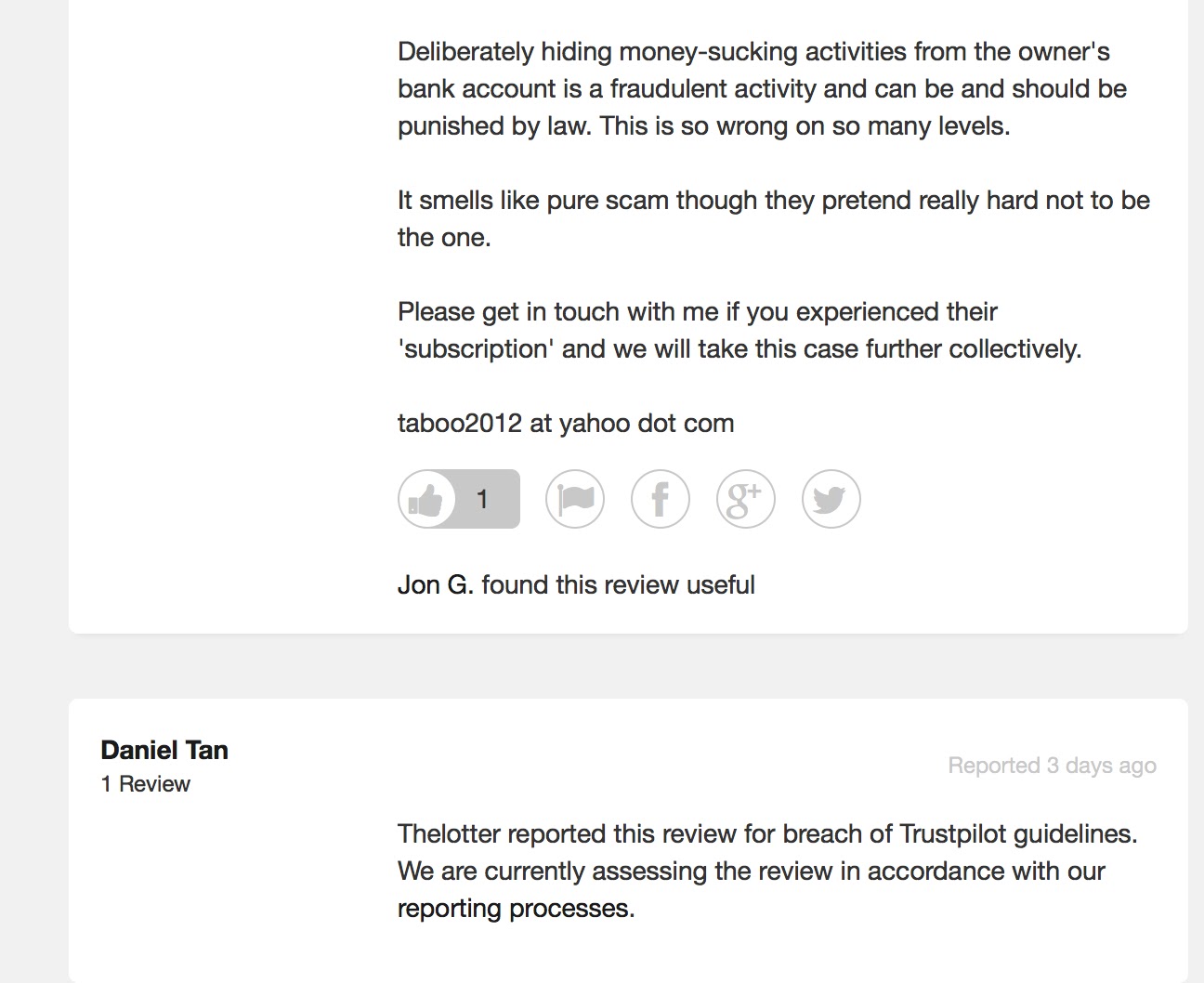Click the fraudulent activity paragraph
The height and width of the screenshot is (983, 1204).
coord(762,88)
